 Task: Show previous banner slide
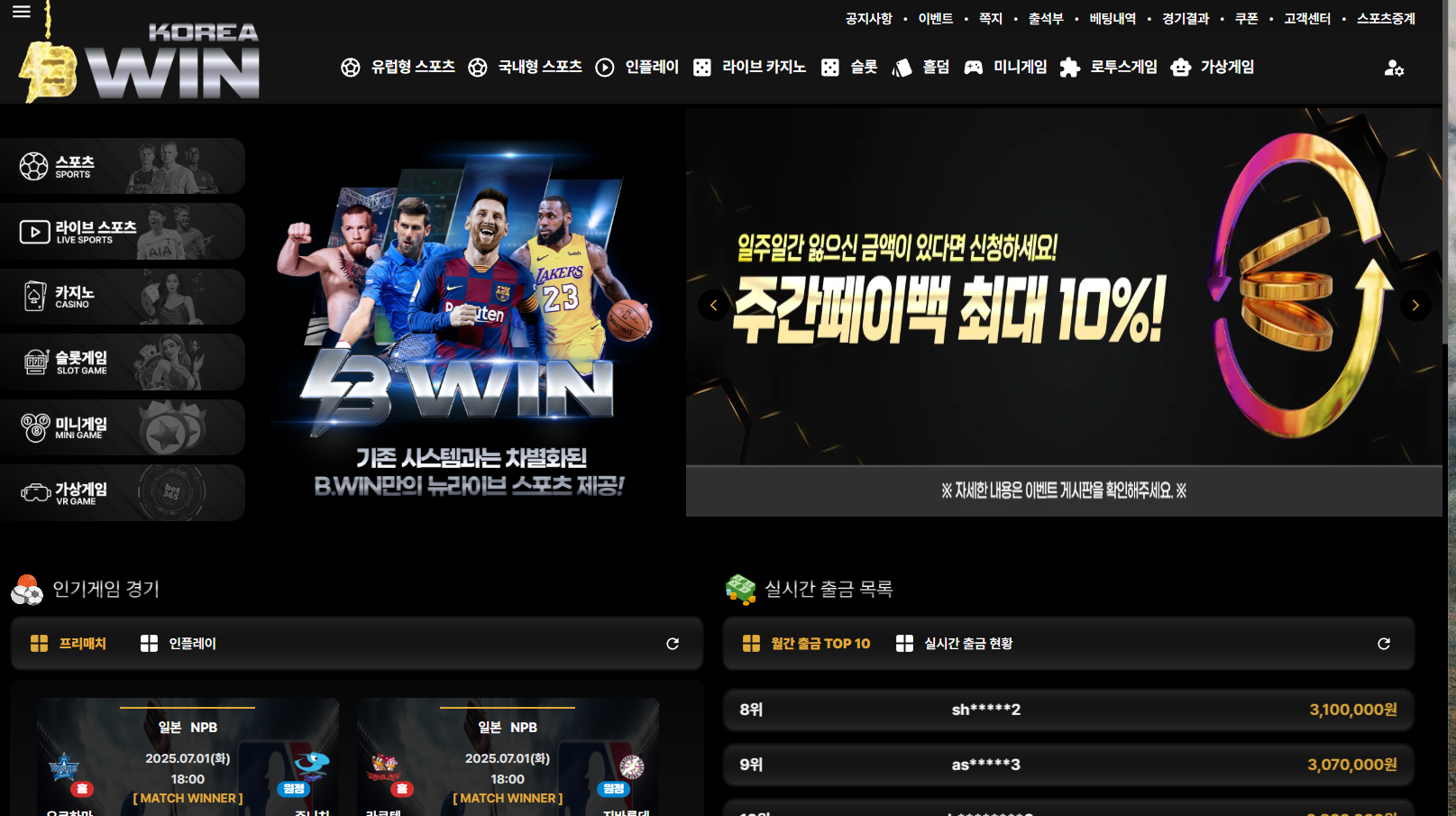pos(713,305)
